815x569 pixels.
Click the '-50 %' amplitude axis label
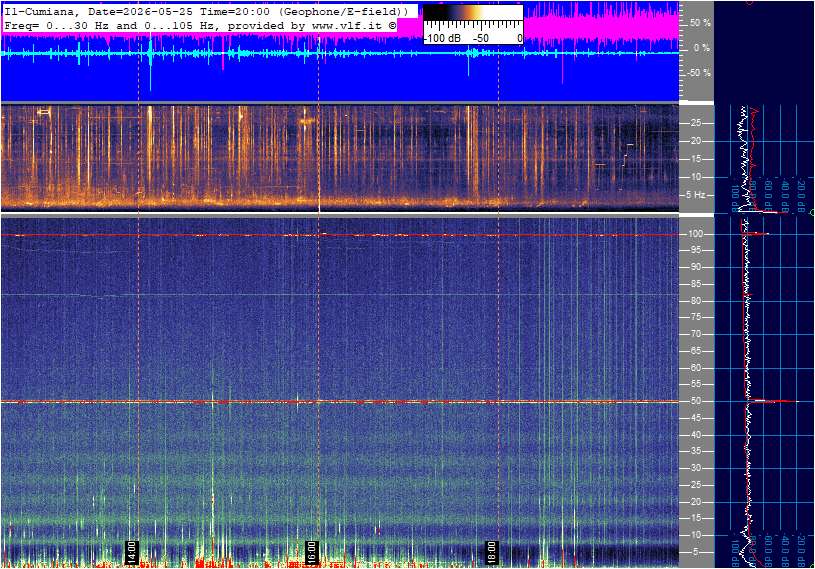point(699,73)
